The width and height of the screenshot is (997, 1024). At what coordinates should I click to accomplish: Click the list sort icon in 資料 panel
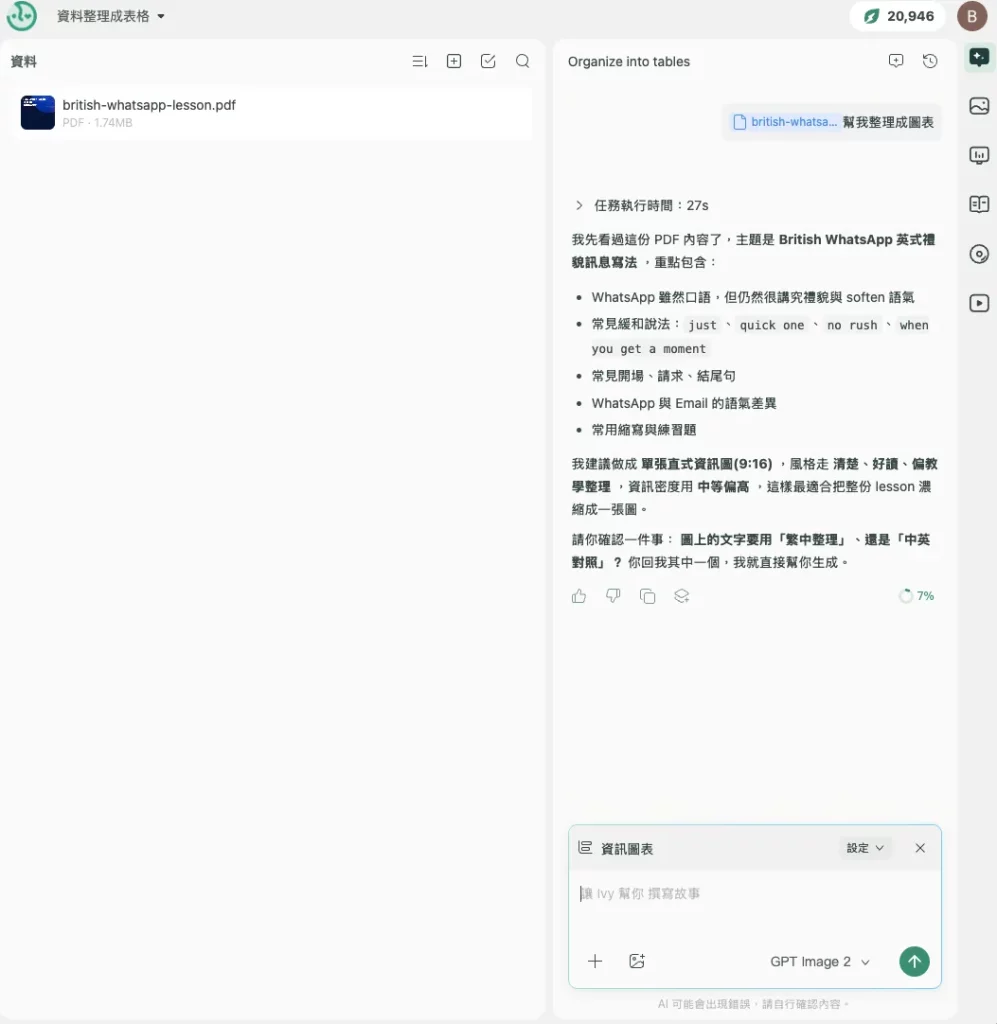coord(419,61)
